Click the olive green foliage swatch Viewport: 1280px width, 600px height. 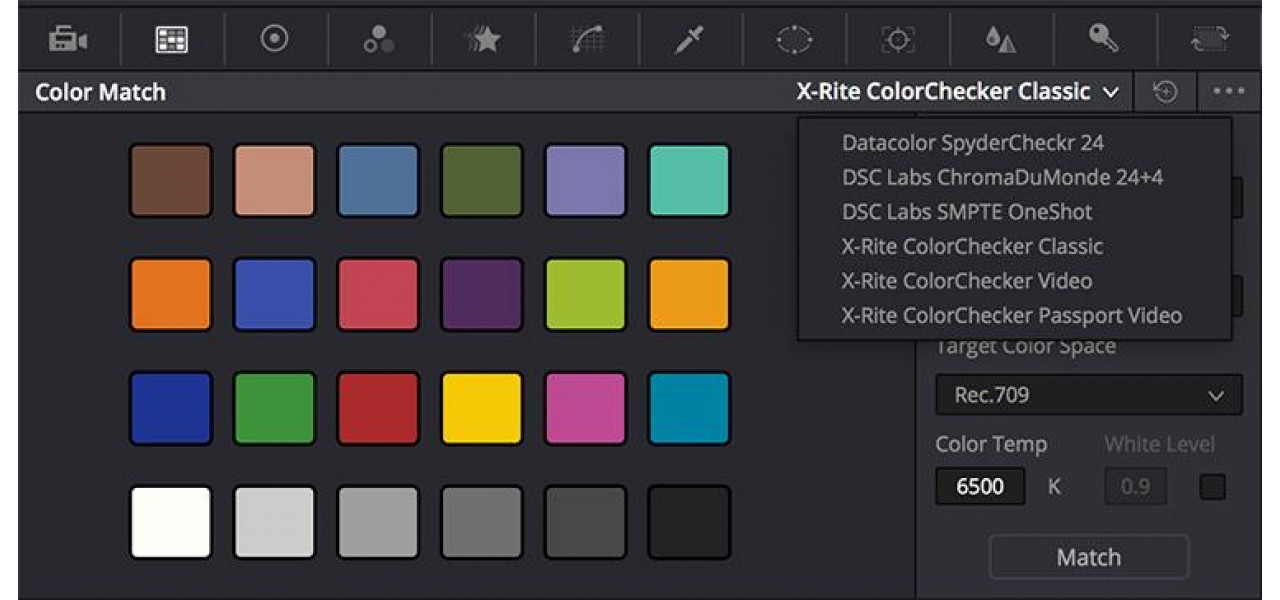click(483, 181)
